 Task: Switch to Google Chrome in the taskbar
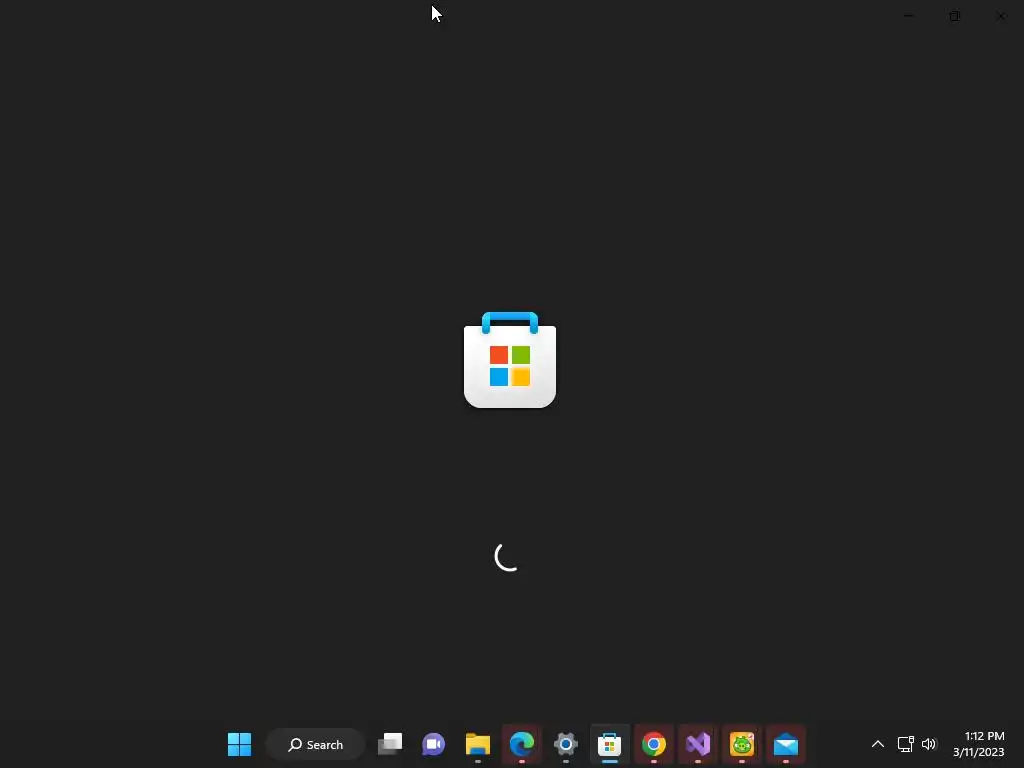654,744
